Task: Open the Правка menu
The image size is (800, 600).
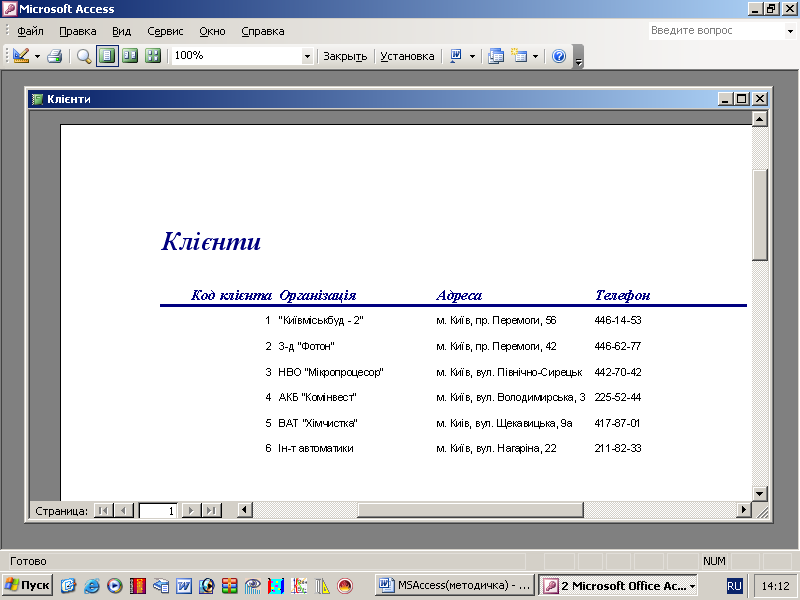Action: (x=78, y=31)
